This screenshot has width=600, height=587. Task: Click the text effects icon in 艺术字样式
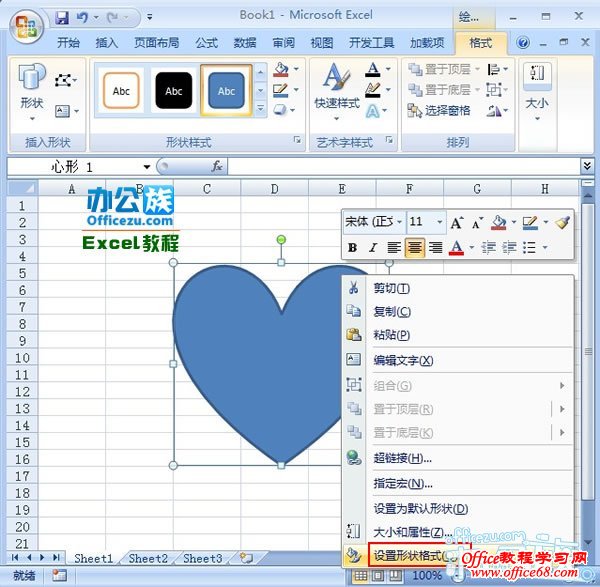pos(373,111)
